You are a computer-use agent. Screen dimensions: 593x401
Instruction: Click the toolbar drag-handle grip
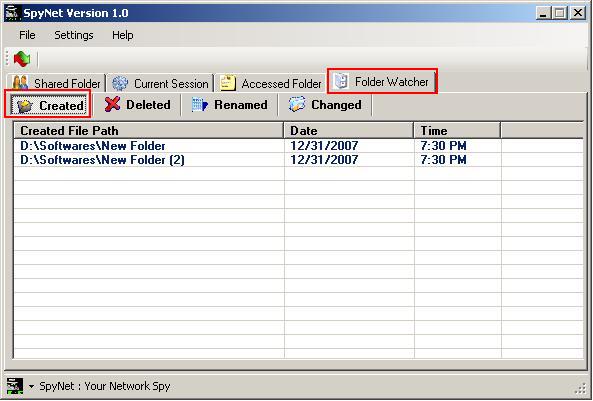click(x=7, y=59)
